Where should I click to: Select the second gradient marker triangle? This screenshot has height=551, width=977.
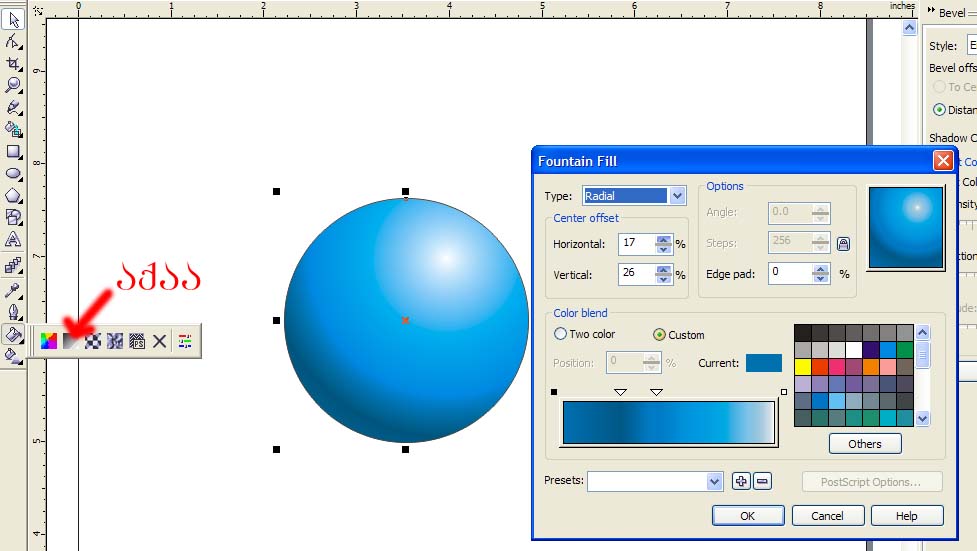tap(656, 392)
